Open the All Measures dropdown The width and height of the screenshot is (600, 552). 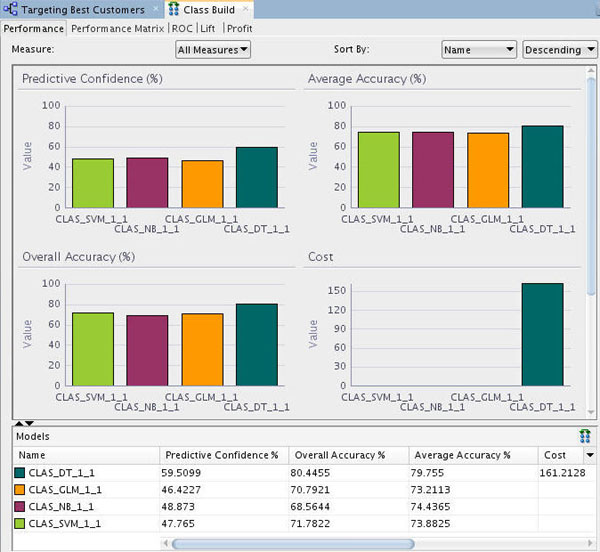click(x=213, y=49)
